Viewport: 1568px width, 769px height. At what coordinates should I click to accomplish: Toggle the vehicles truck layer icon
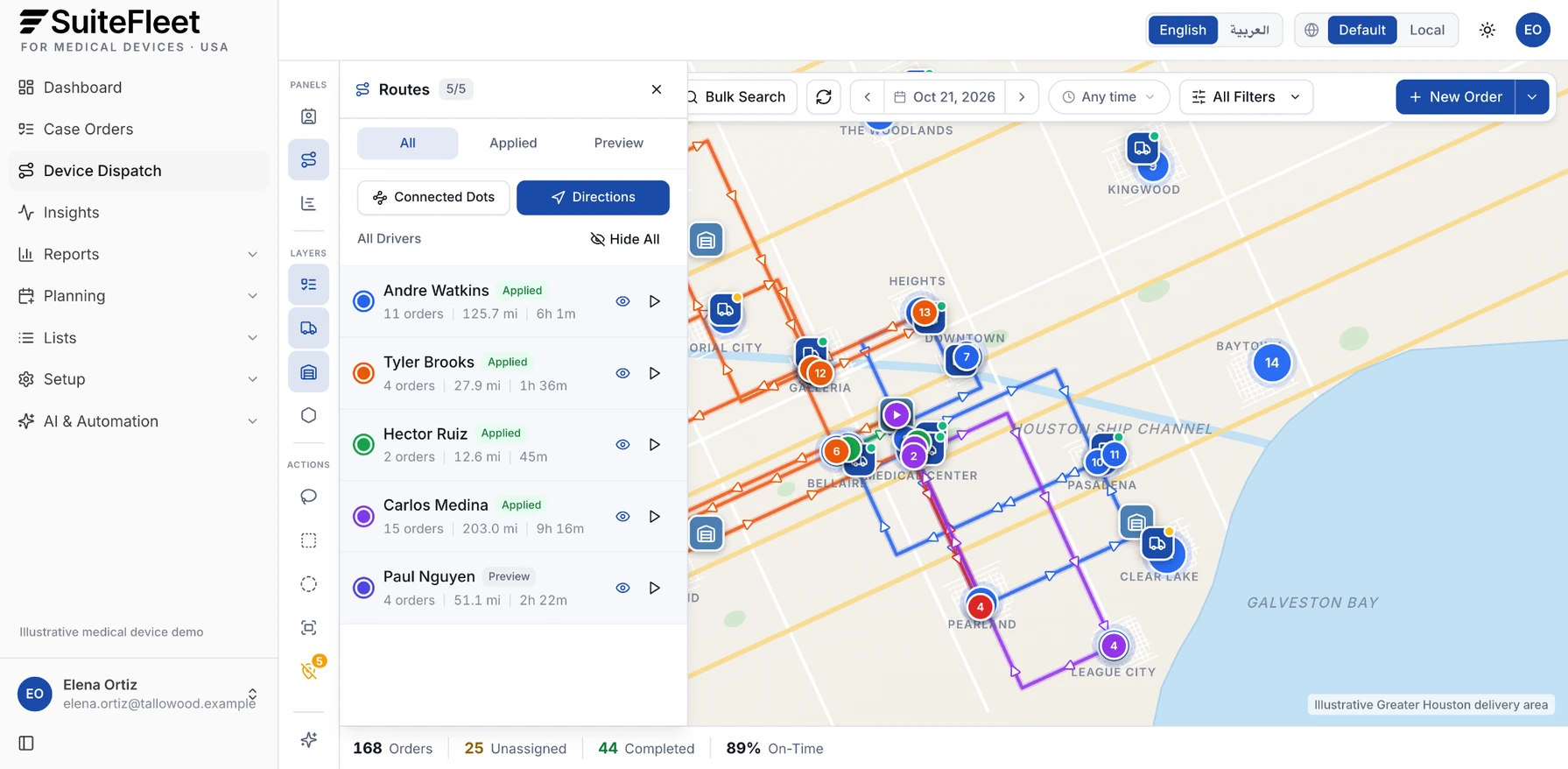pos(308,328)
